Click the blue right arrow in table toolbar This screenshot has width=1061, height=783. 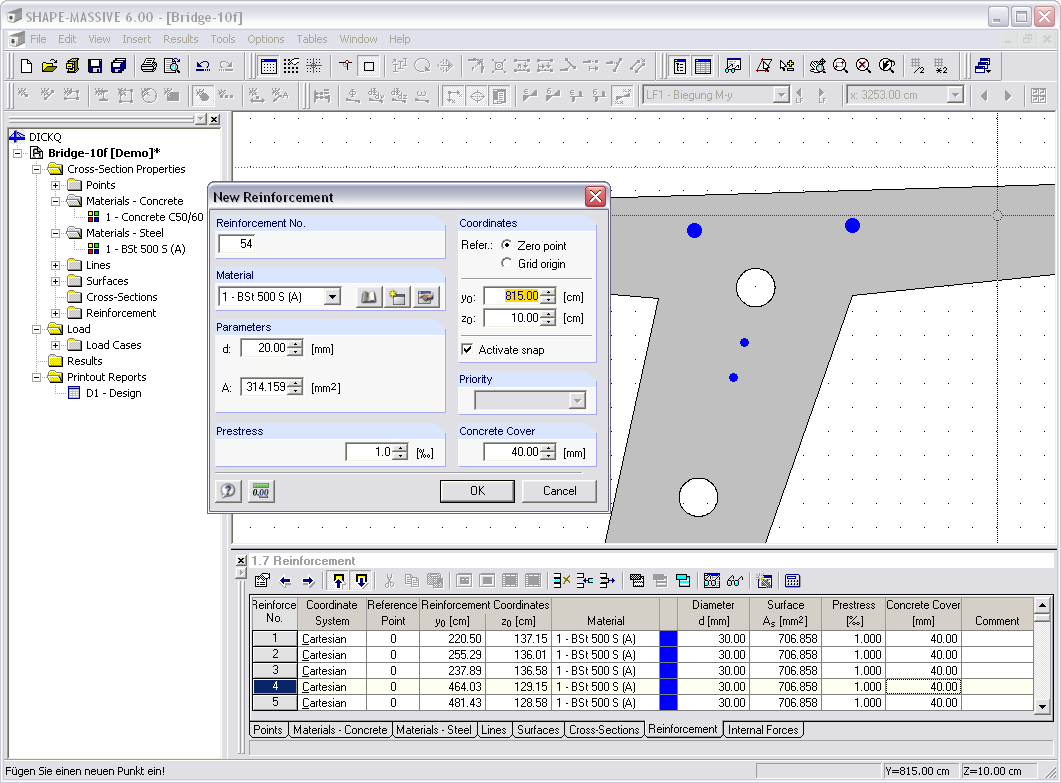coord(309,581)
